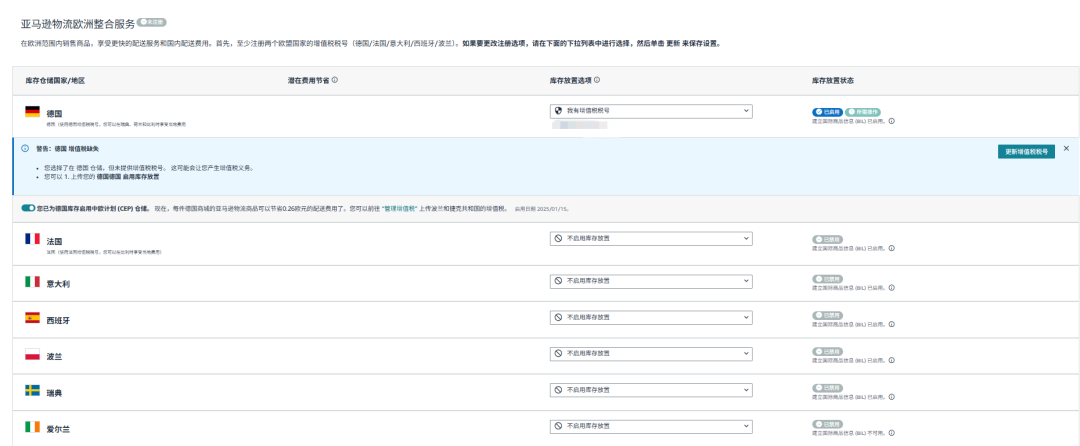The width and height of the screenshot is (1080, 446).
Task: Click the 库存放置选项 column header text
Action: [570, 81]
